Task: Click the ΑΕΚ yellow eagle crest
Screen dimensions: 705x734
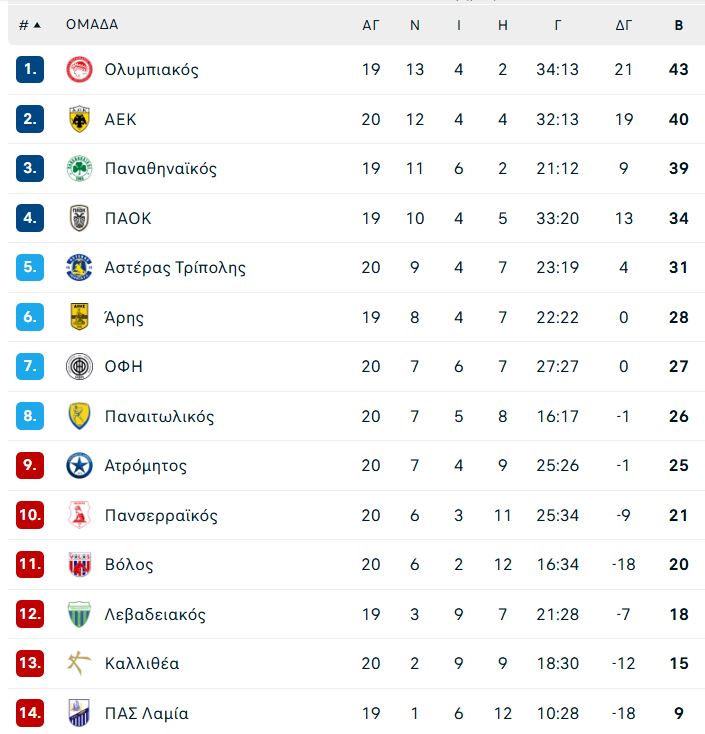Action: 79,119
